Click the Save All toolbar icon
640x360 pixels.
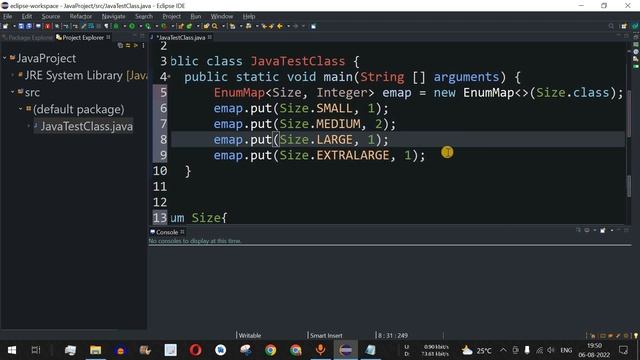(x=29, y=26)
